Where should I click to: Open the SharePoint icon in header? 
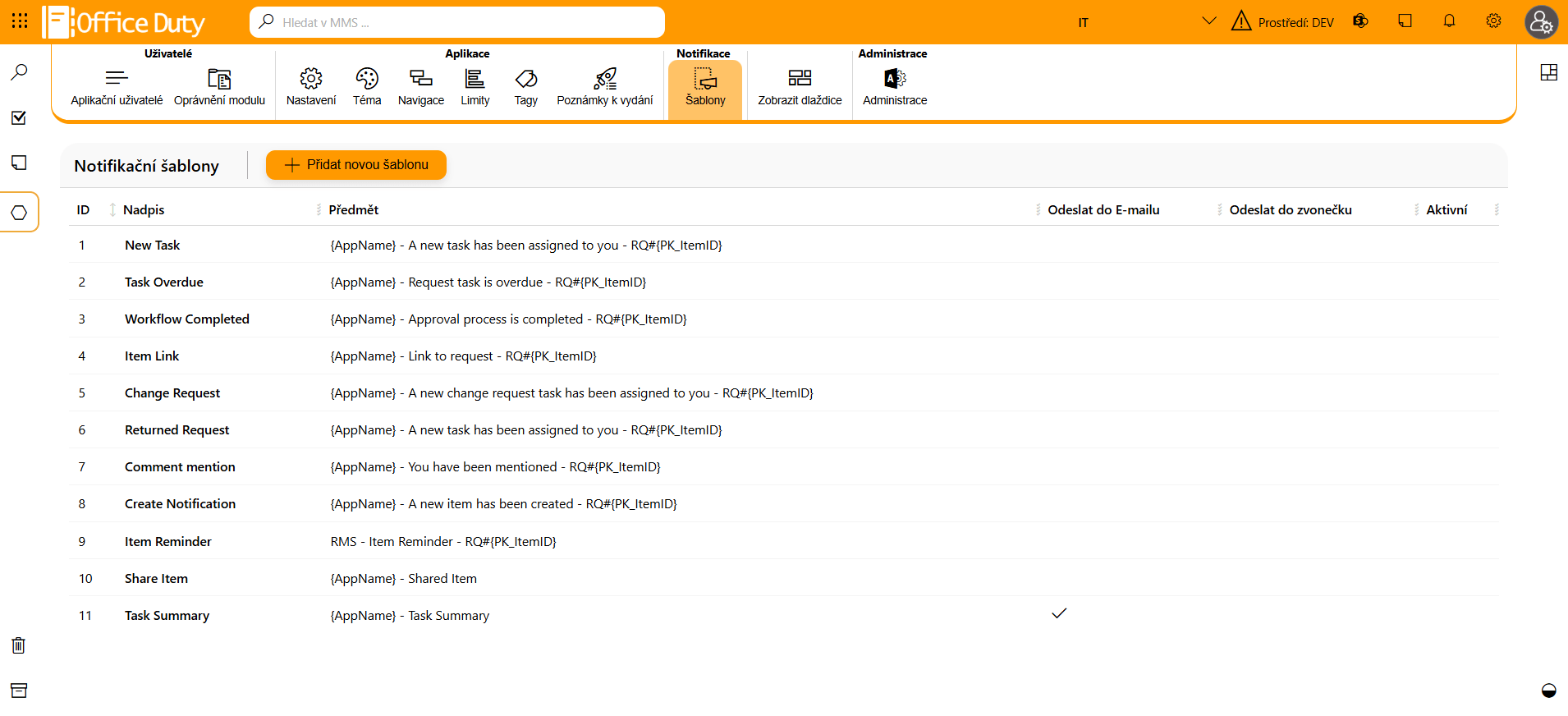point(1360,21)
